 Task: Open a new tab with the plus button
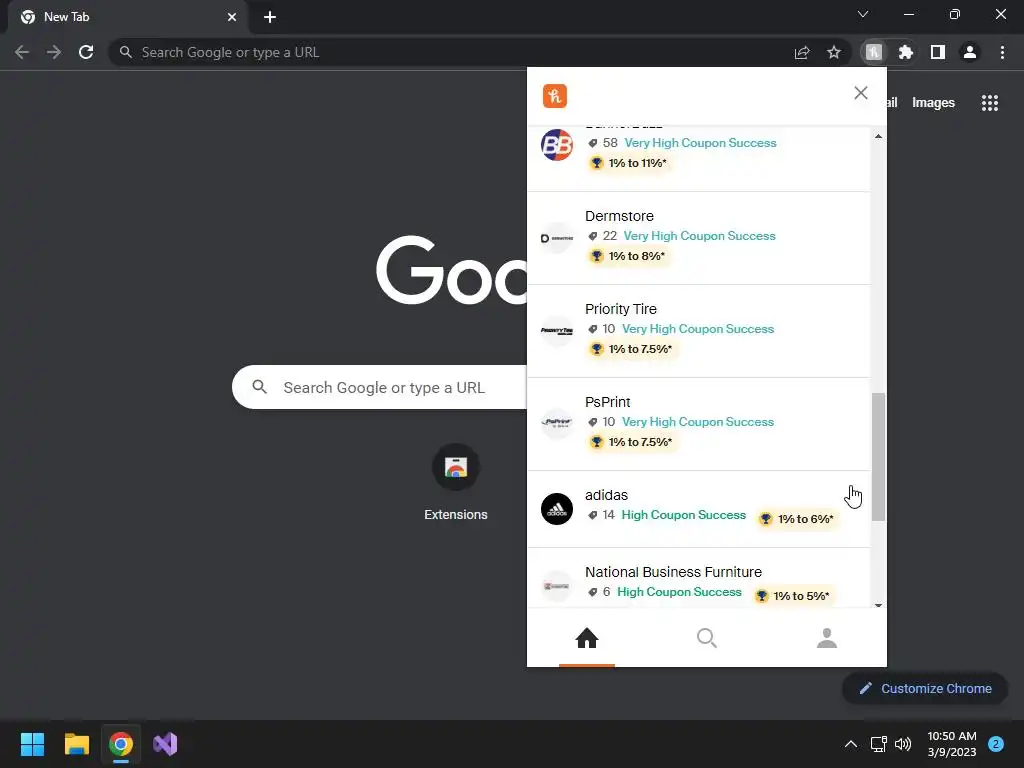click(x=270, y=17)
